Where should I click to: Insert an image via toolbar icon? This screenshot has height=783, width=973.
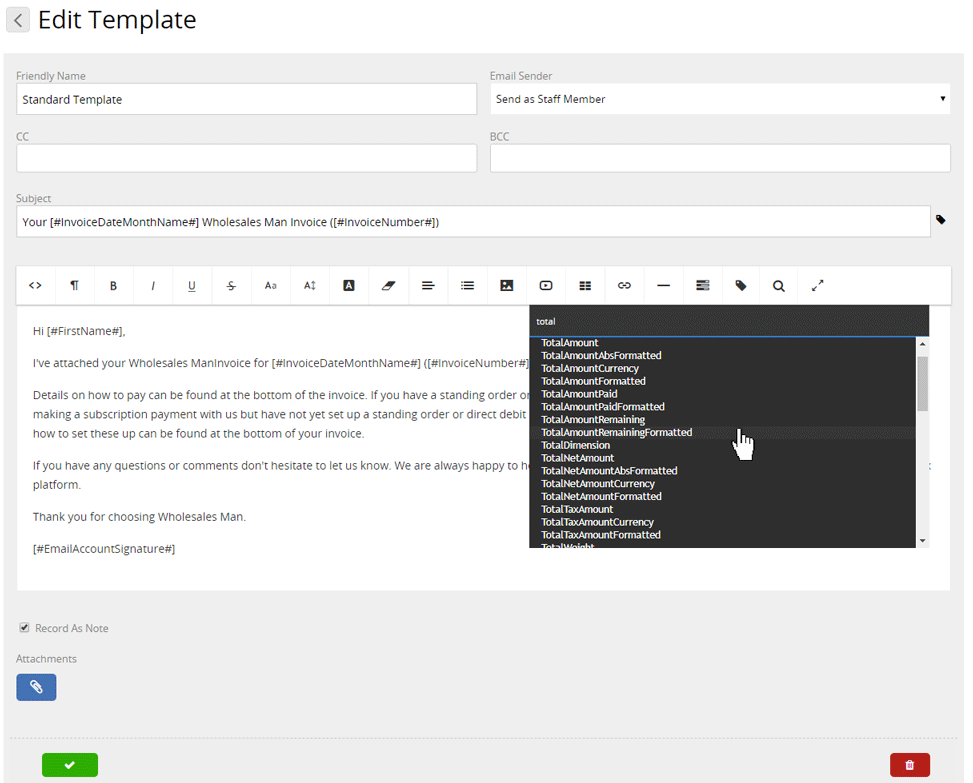(506, 285)
